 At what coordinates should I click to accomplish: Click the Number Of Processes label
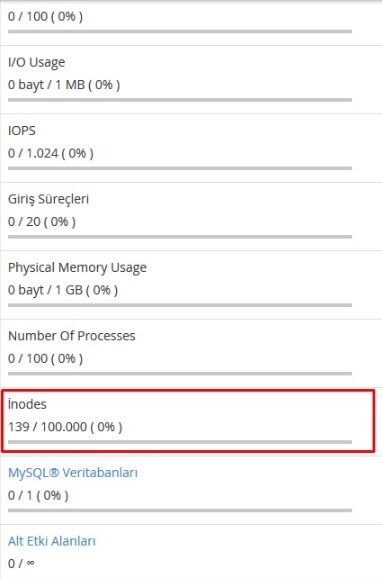point(72,336)
